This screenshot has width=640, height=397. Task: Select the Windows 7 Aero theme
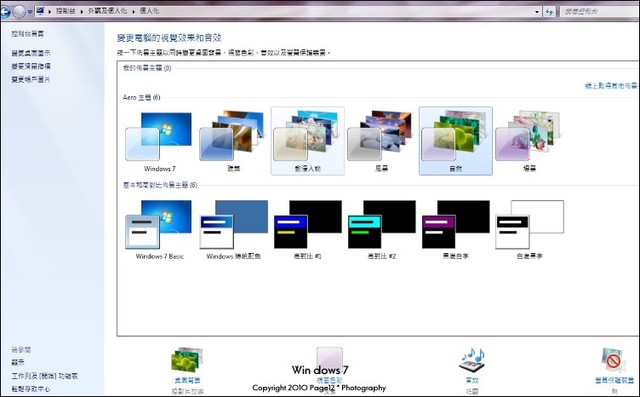(159, 141)
